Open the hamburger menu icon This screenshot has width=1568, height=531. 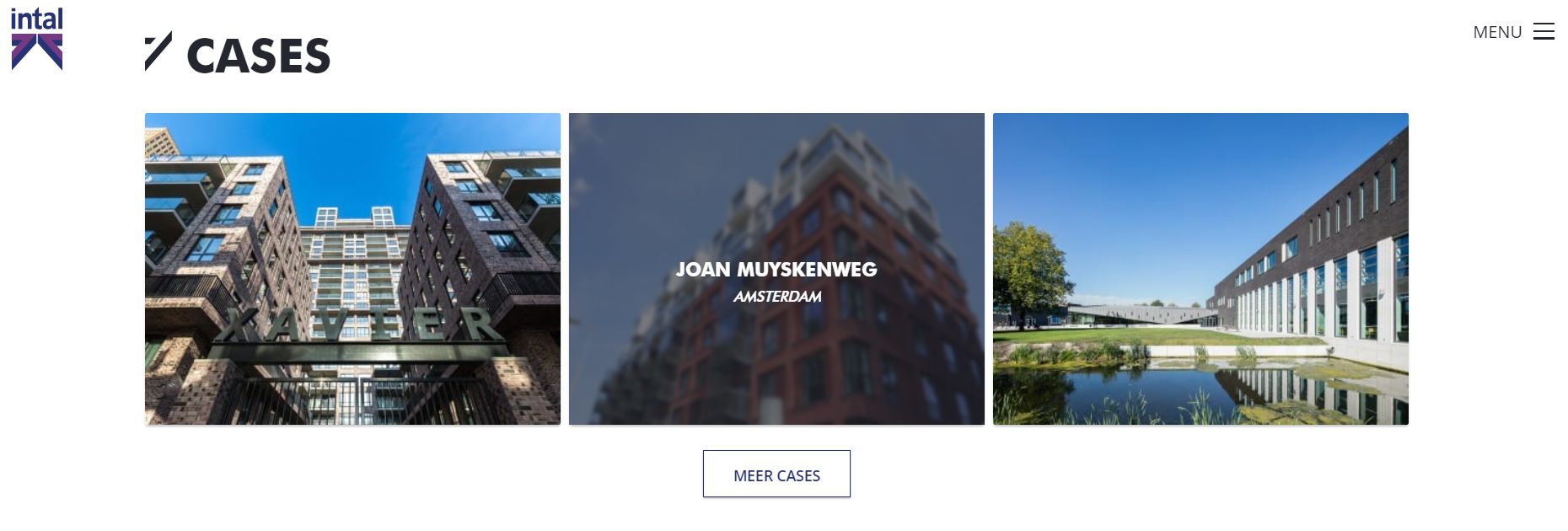tap(1544, 32)
